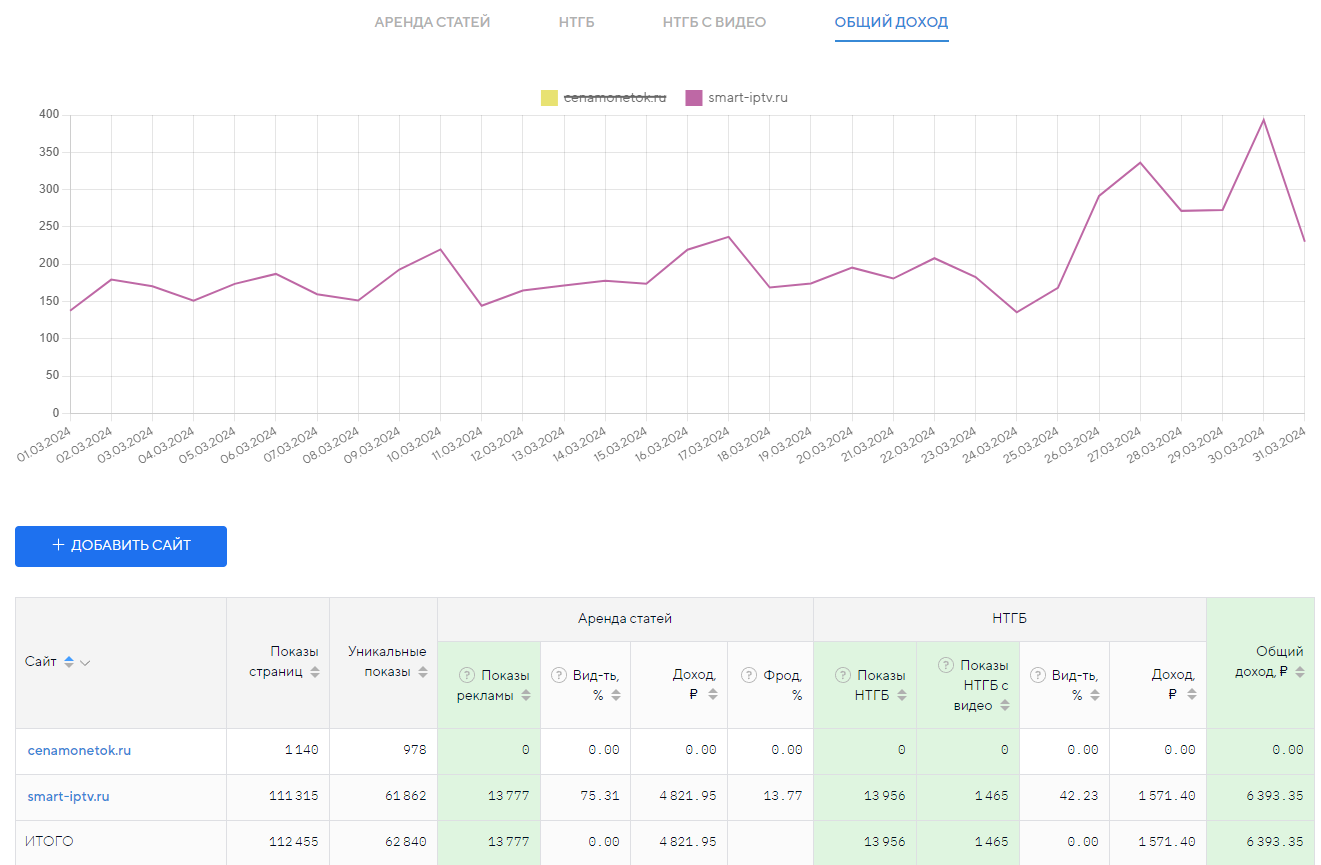
Task: Sort by Уникальные показы column arrows
Action: tap(423, 672)
